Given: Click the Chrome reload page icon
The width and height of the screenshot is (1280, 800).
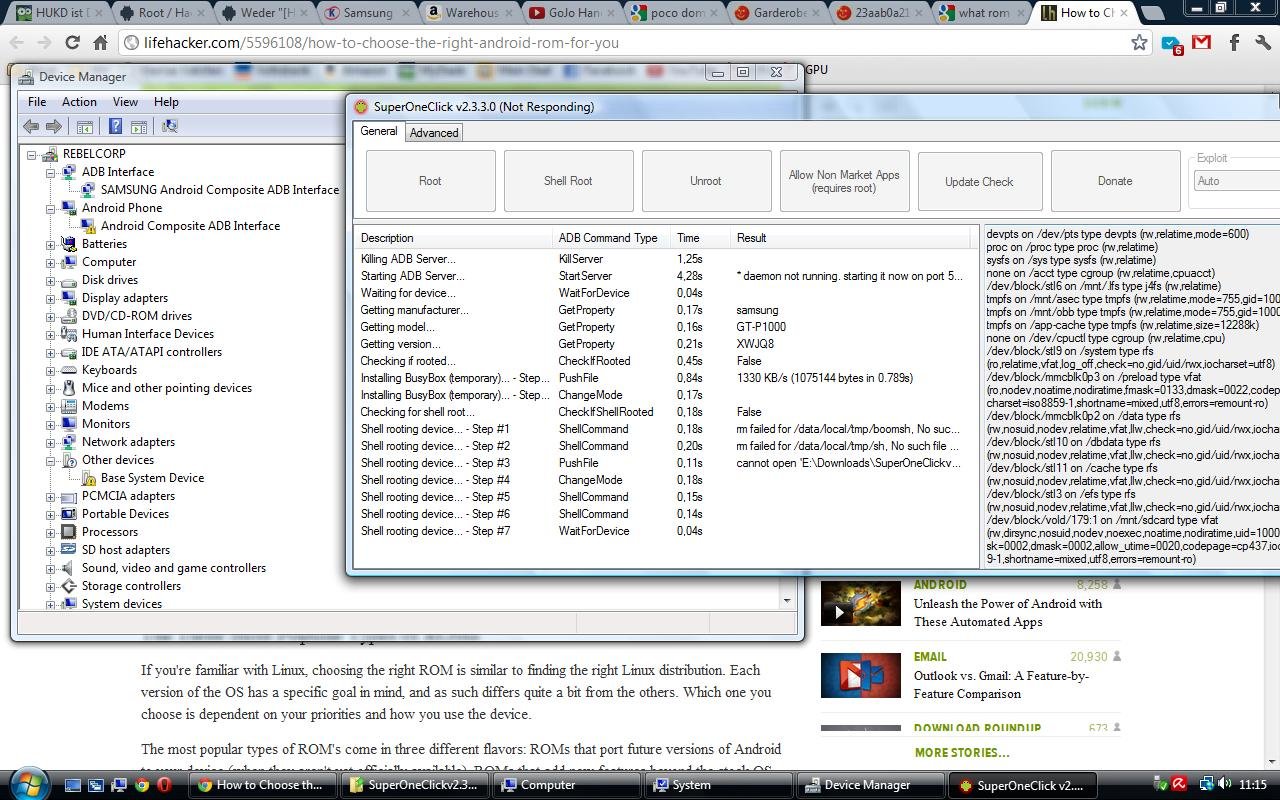Looking at the screenshot, I should point(72,43).
